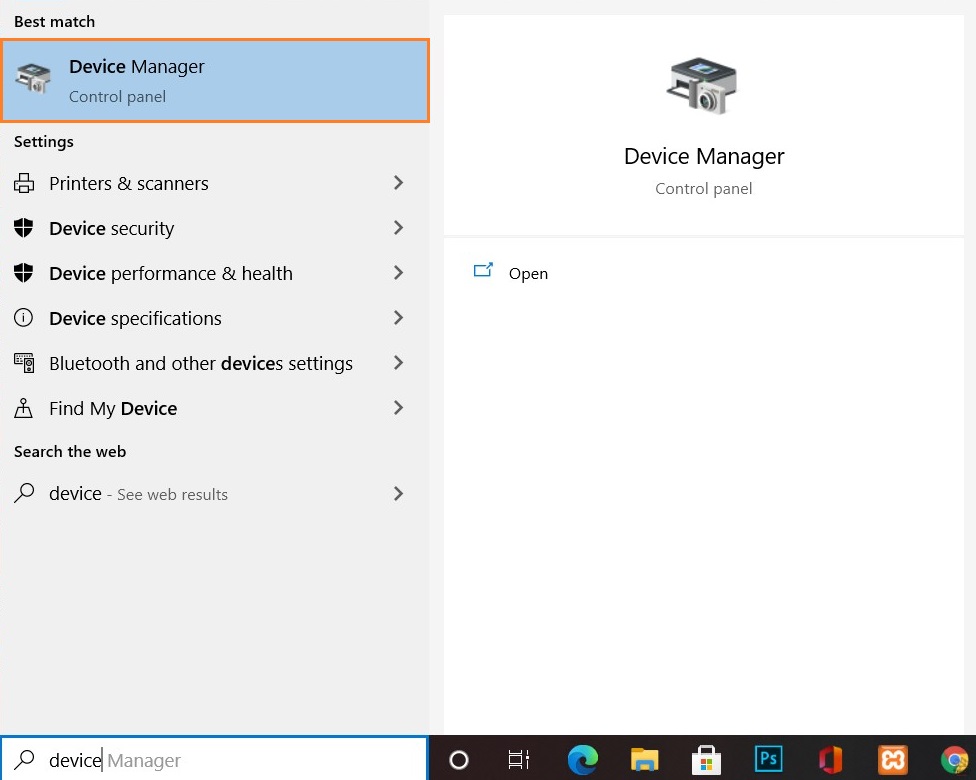Click the Device Manager camera icon
The width and height of the screenshot is (976, 780).
(x=703, y=85)
